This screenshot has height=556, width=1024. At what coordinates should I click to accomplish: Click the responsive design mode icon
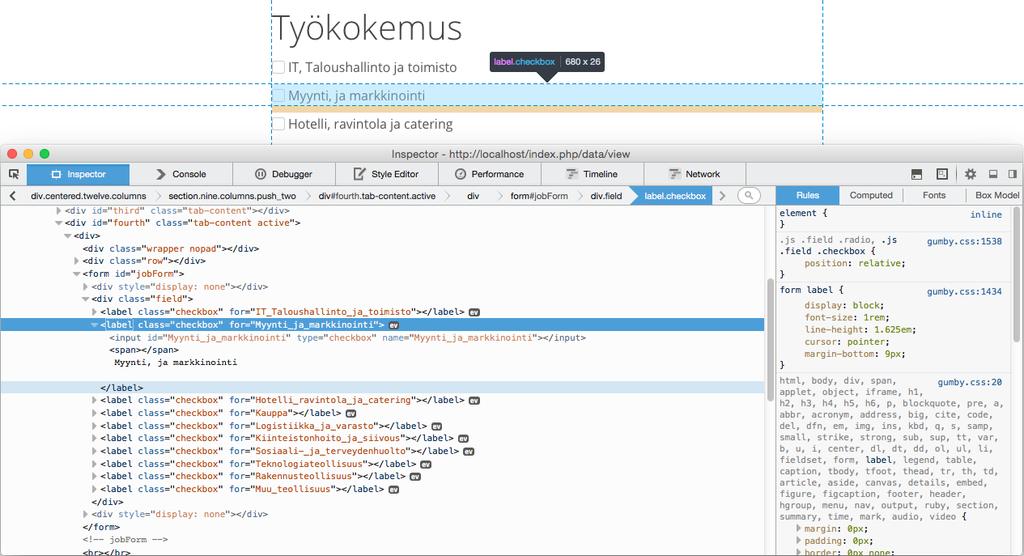pos(942,174)
